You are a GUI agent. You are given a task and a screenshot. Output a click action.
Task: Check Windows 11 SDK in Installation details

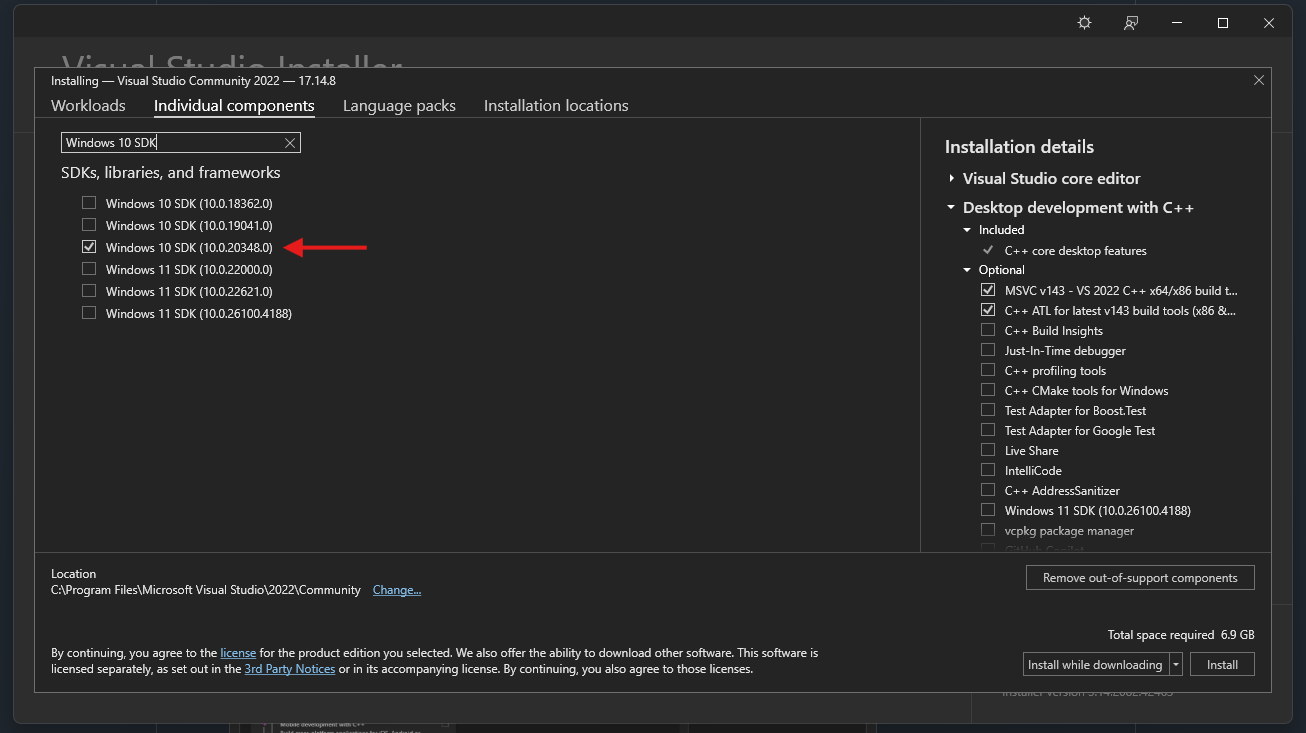[x=988, y=510]
